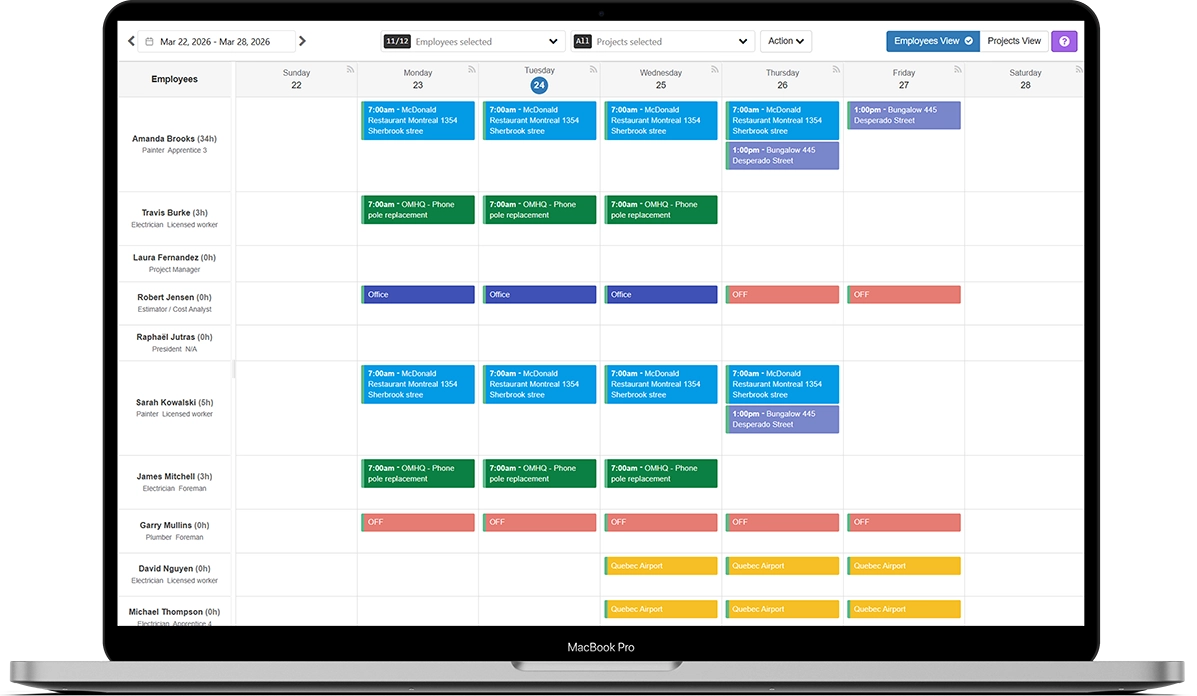This screenshot has height=696, width=1197.
Task: Open date range picker Mar 22 - Mar 28
Action: click(216, 41)
